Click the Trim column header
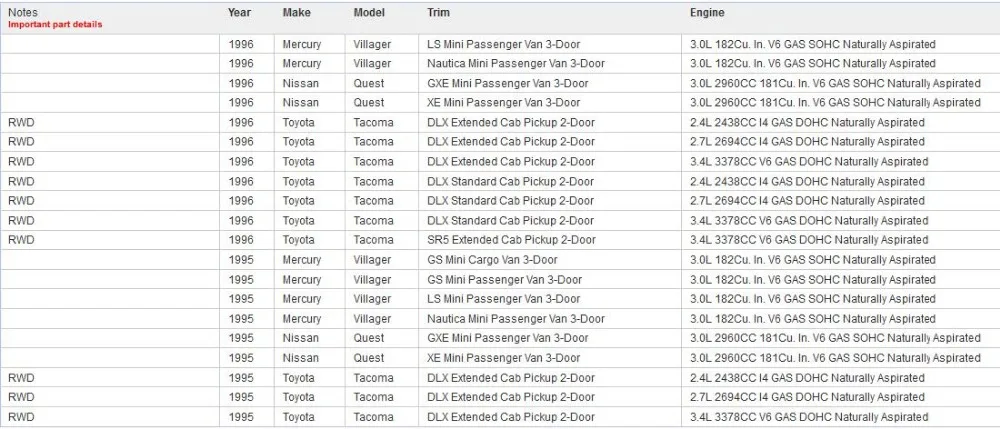 (x=438, y=13)
